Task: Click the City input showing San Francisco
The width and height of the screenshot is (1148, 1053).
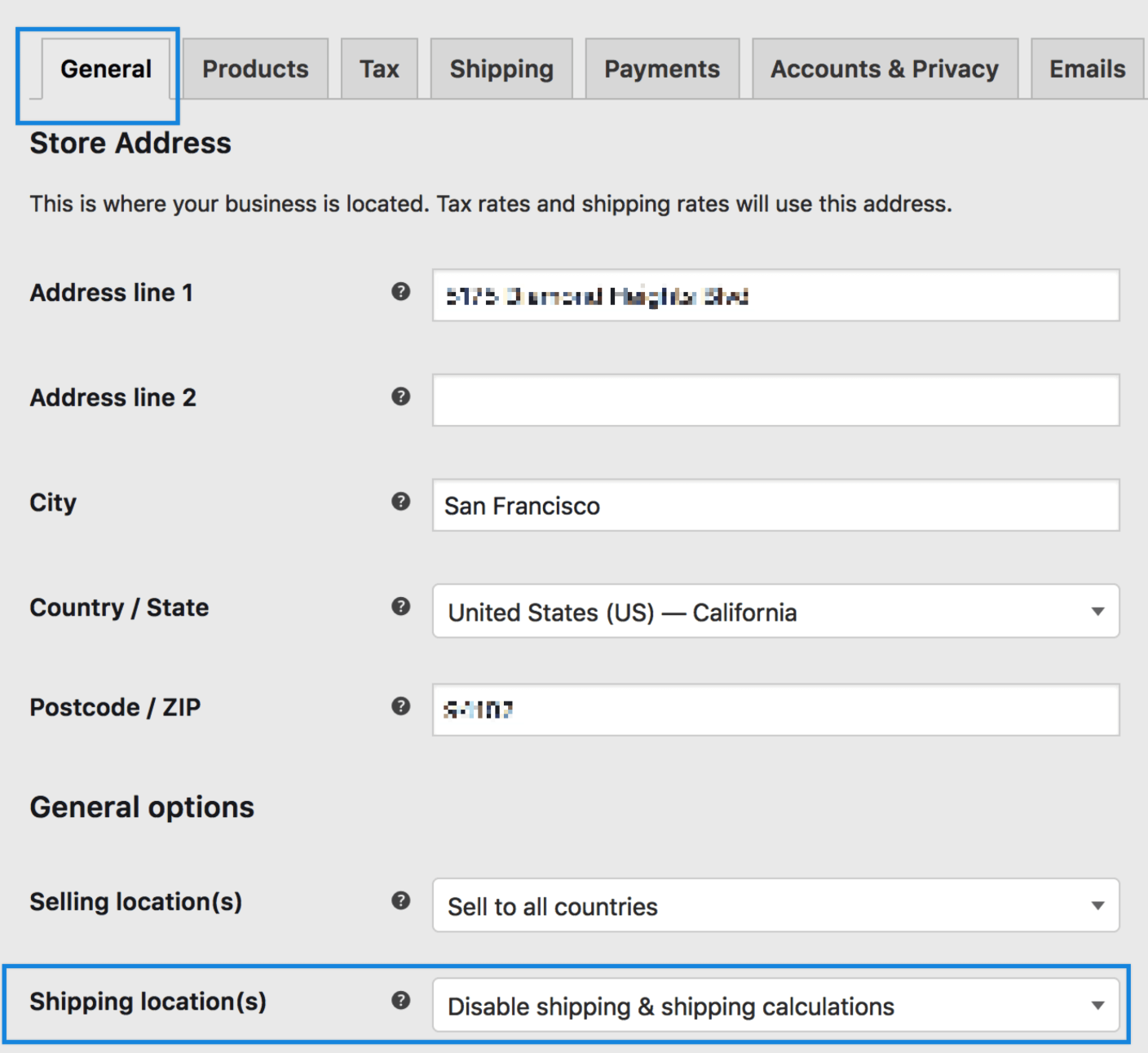Action: coord(775,506)
